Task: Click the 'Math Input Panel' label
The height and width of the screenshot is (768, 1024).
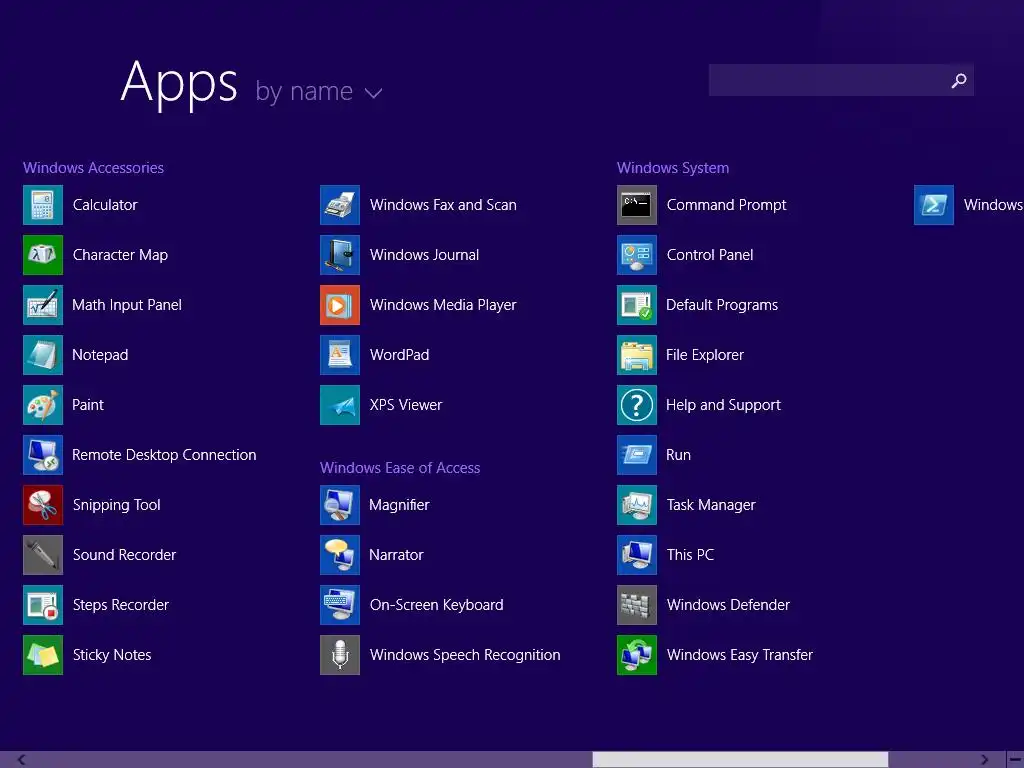Action: tap(127, 305)
